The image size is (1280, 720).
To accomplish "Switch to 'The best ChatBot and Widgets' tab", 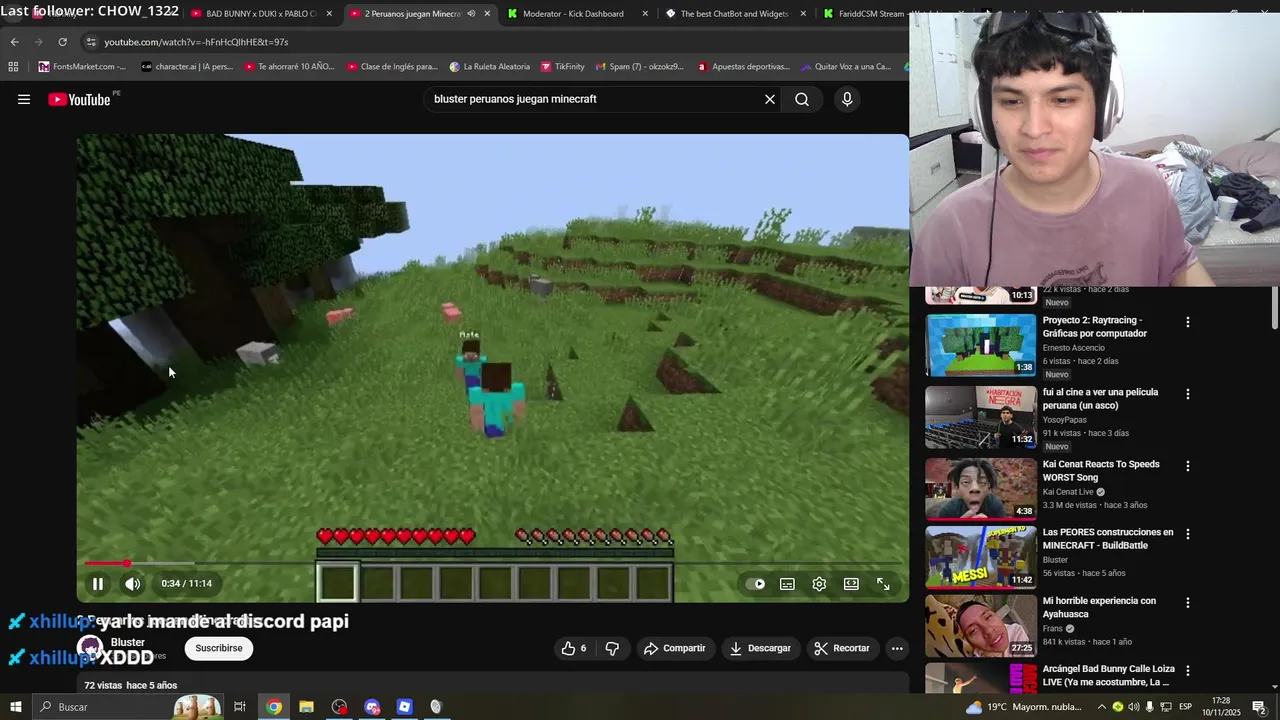I will click(734, 14).
